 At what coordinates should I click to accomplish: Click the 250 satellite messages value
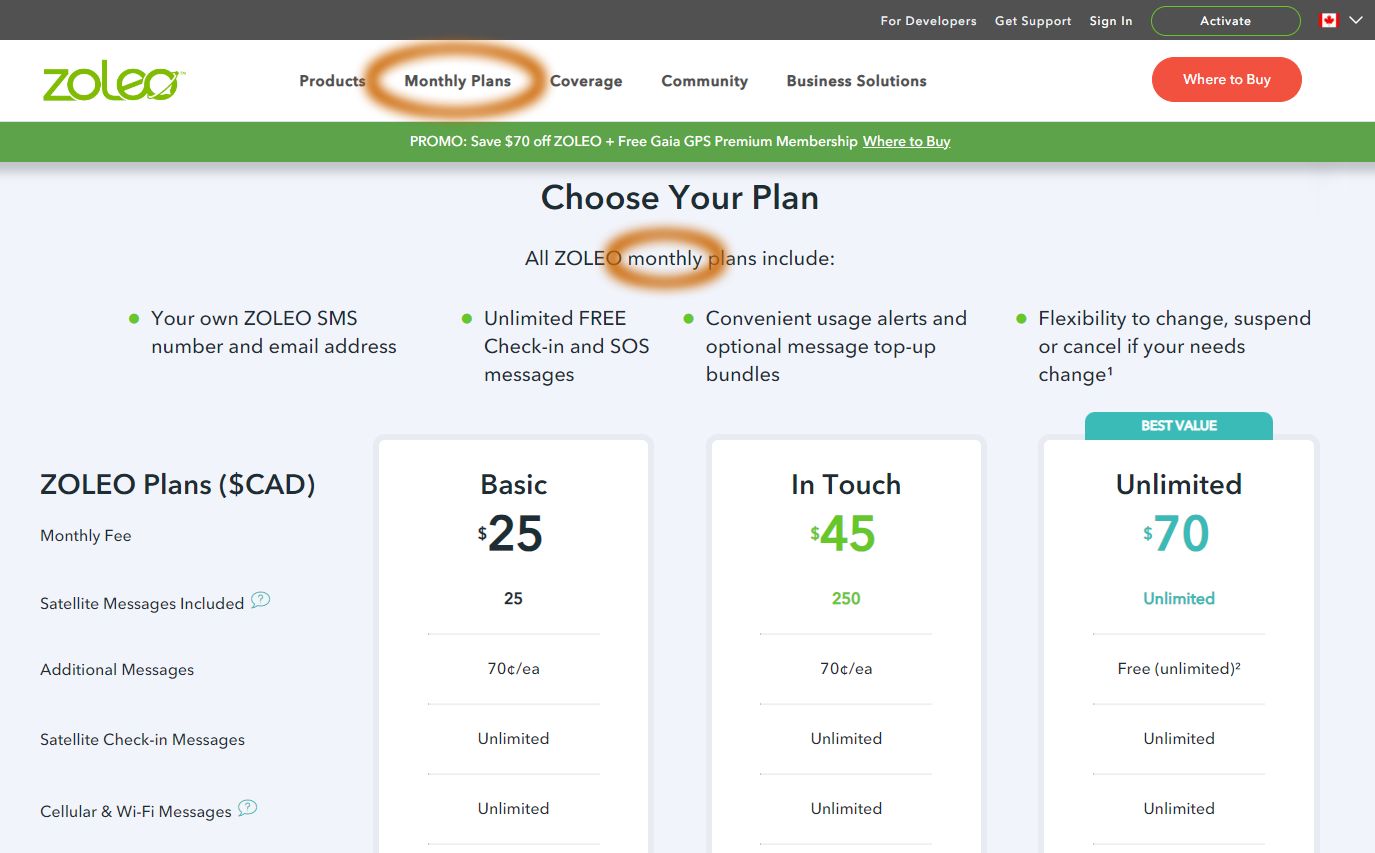(846, 599)
